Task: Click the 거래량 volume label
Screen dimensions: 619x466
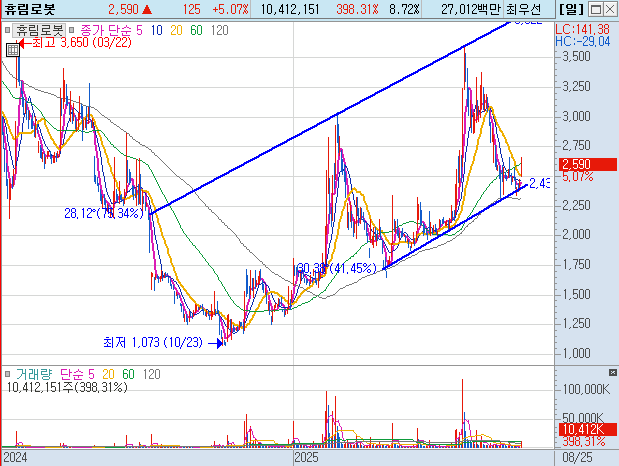Action: (34, 374)
